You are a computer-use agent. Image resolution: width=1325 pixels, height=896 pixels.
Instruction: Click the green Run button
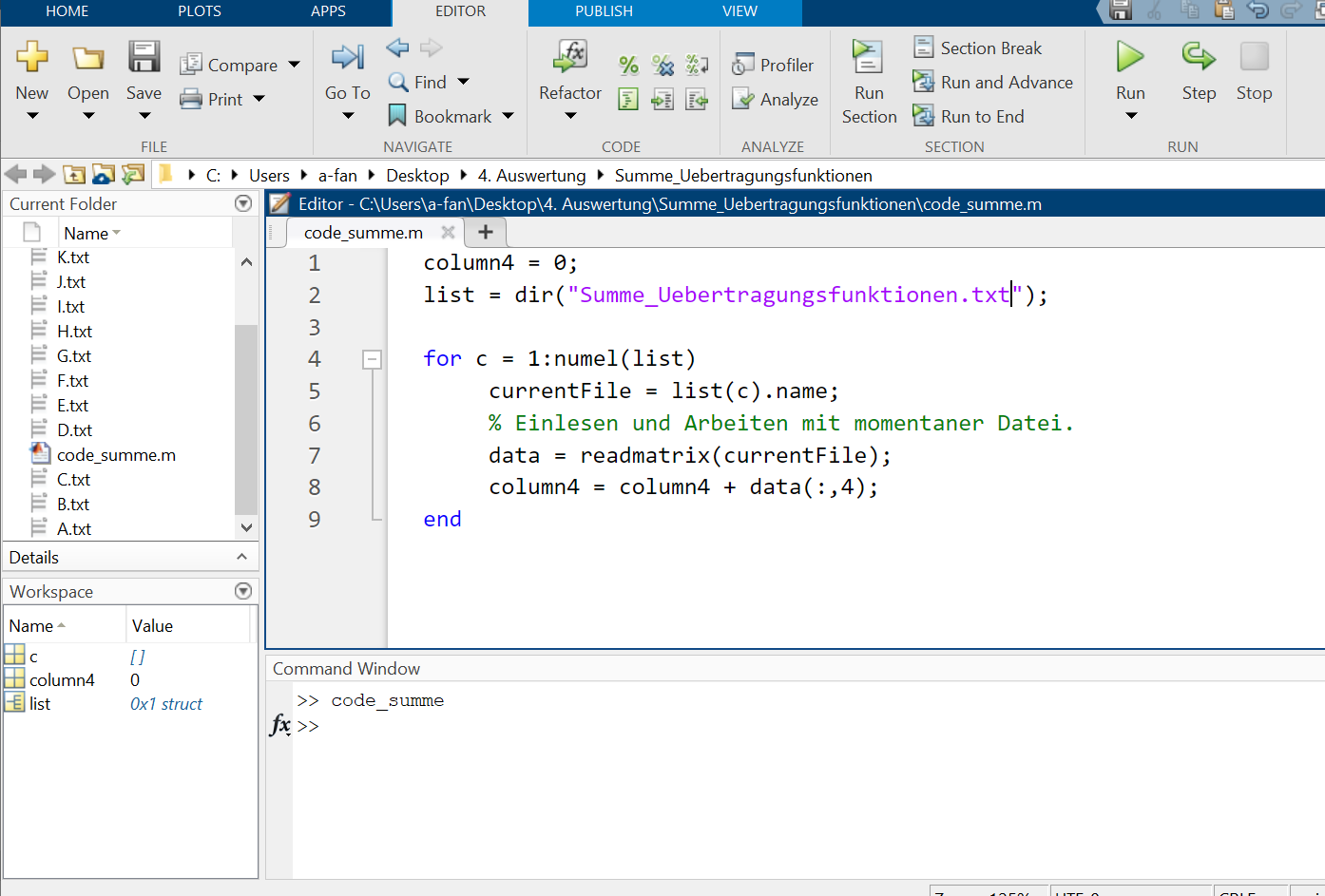click(1130, 58)
